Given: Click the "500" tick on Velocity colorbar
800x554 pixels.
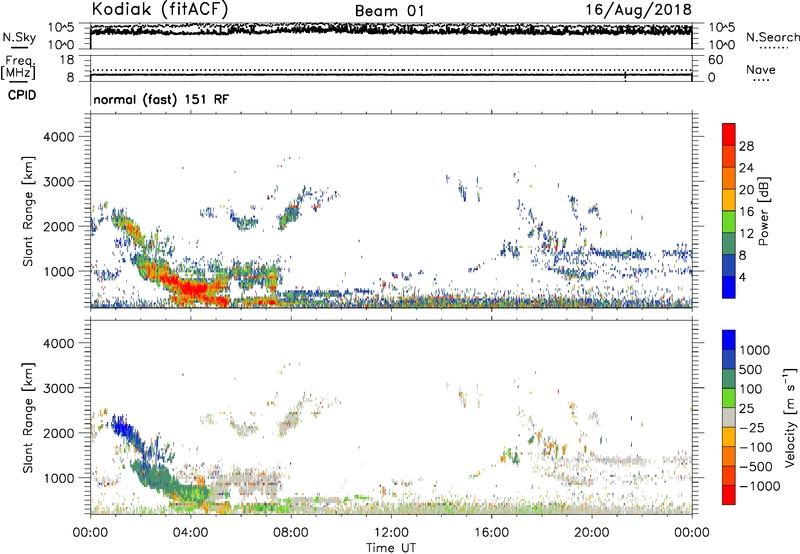Looking at the screenshot, I should (x=751, y=370).
